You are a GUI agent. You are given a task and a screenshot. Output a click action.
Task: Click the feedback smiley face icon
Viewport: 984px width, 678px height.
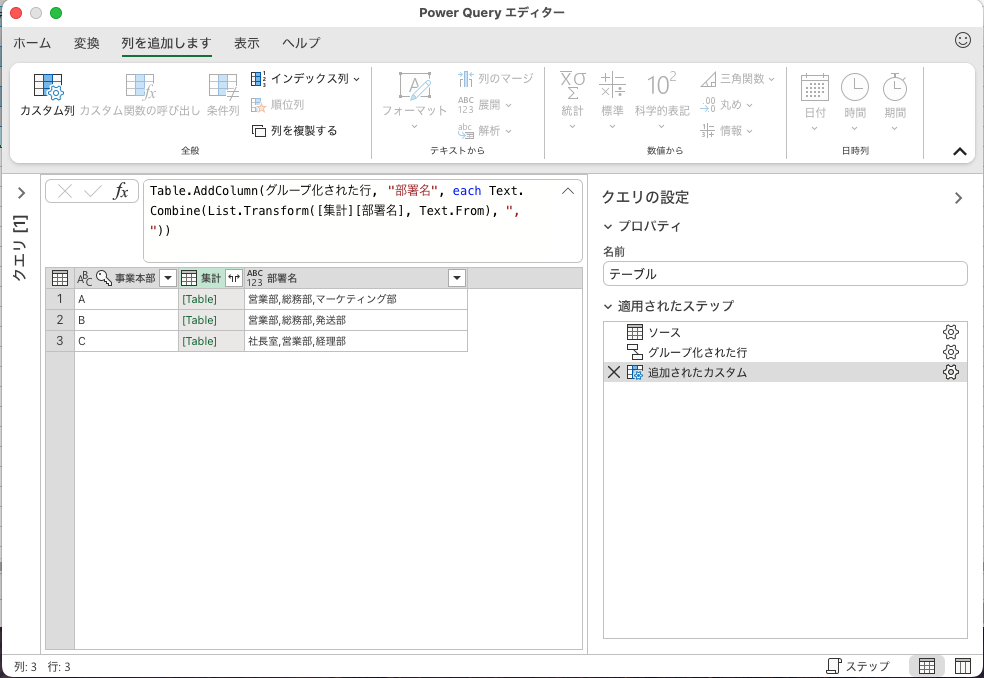point(963,41)
